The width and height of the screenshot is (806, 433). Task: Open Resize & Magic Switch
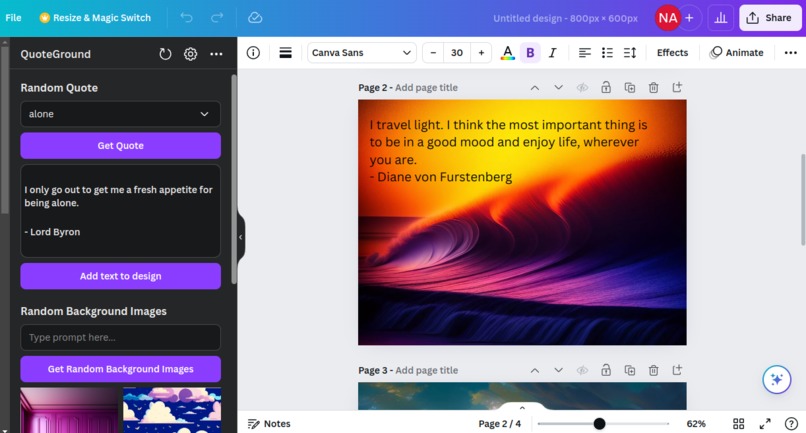coord(95,17)
